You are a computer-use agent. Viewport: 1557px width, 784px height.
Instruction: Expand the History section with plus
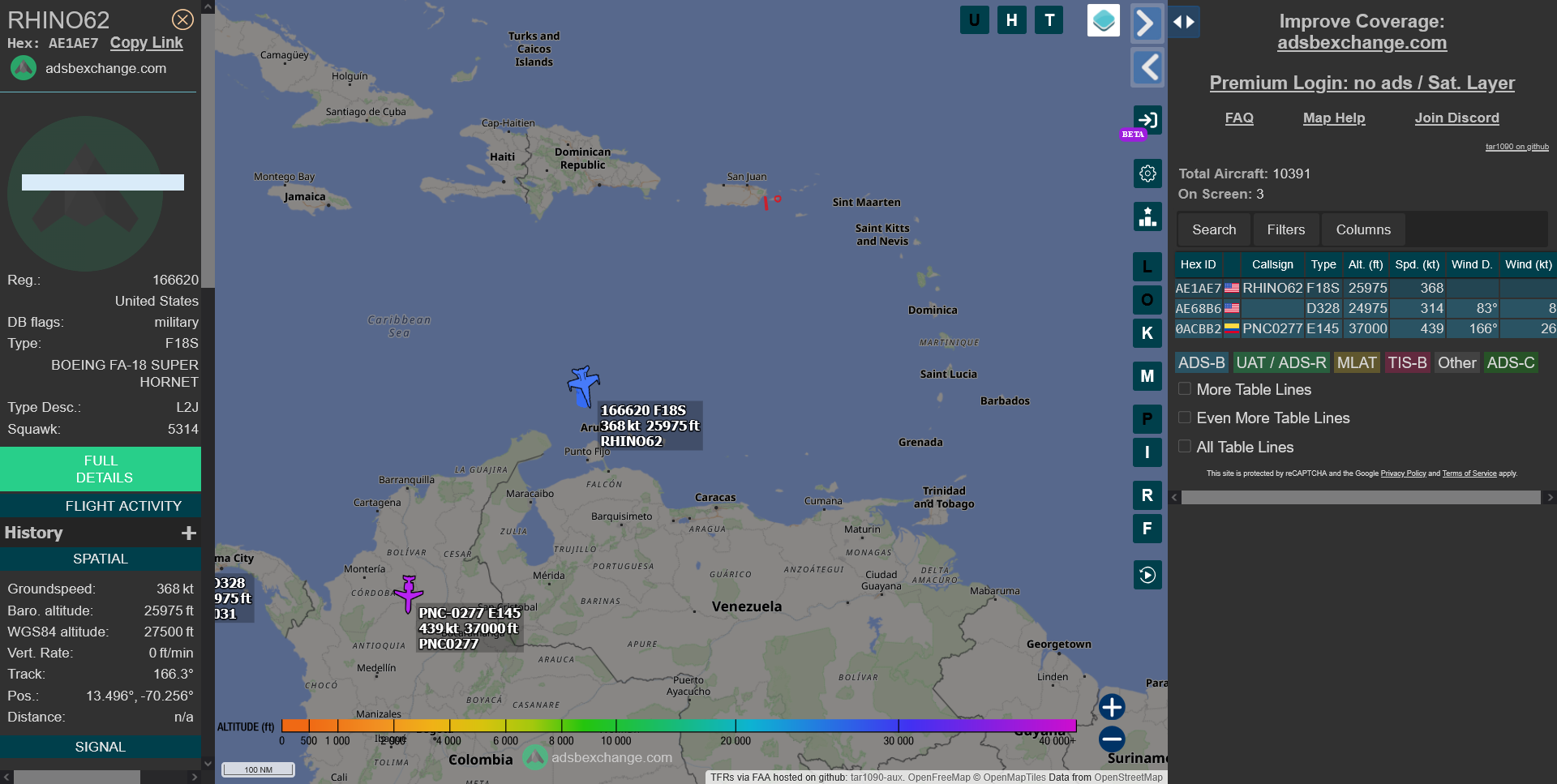coord(189,533)
